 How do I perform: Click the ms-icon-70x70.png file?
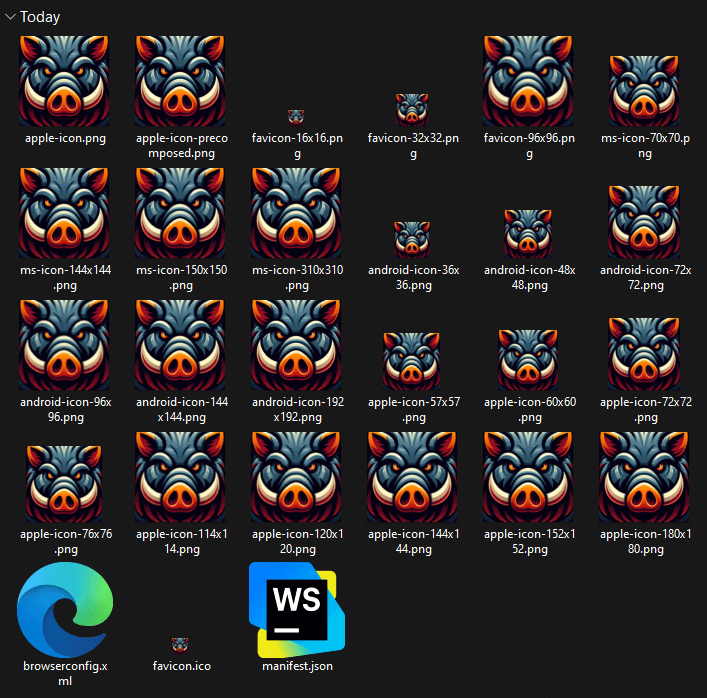point(645,90)
